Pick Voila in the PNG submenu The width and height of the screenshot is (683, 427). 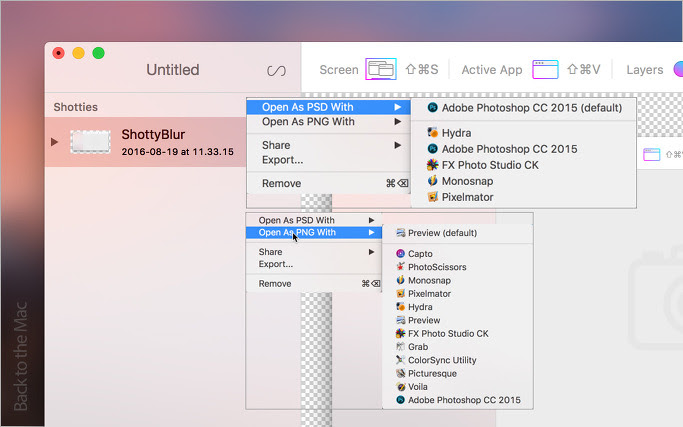click(457, 387)
